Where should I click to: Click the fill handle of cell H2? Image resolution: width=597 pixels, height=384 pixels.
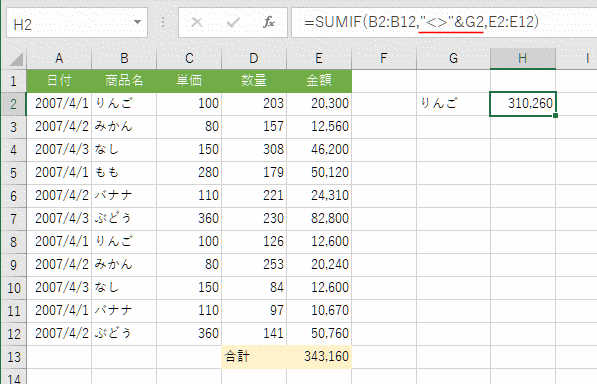(555, 115)
